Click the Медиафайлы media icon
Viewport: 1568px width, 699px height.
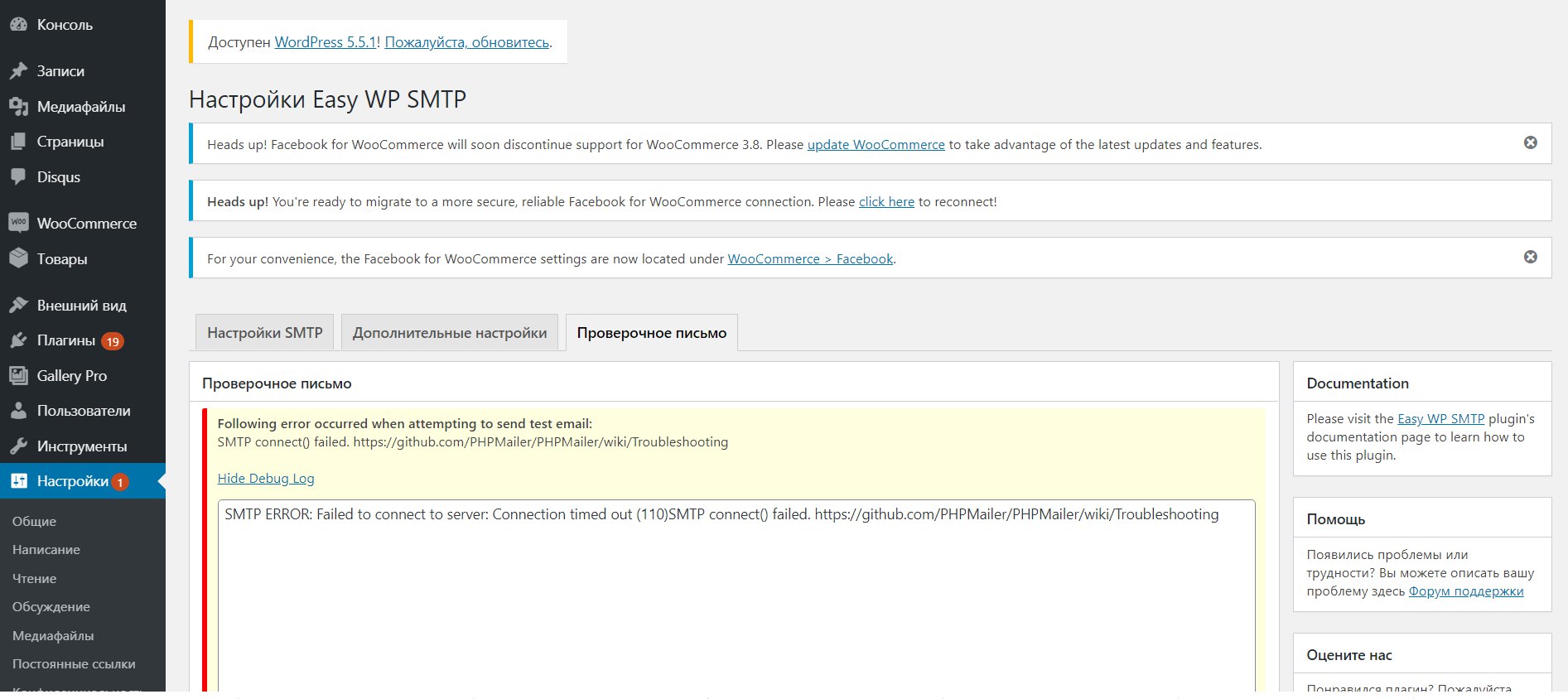(x=18, y=107)
